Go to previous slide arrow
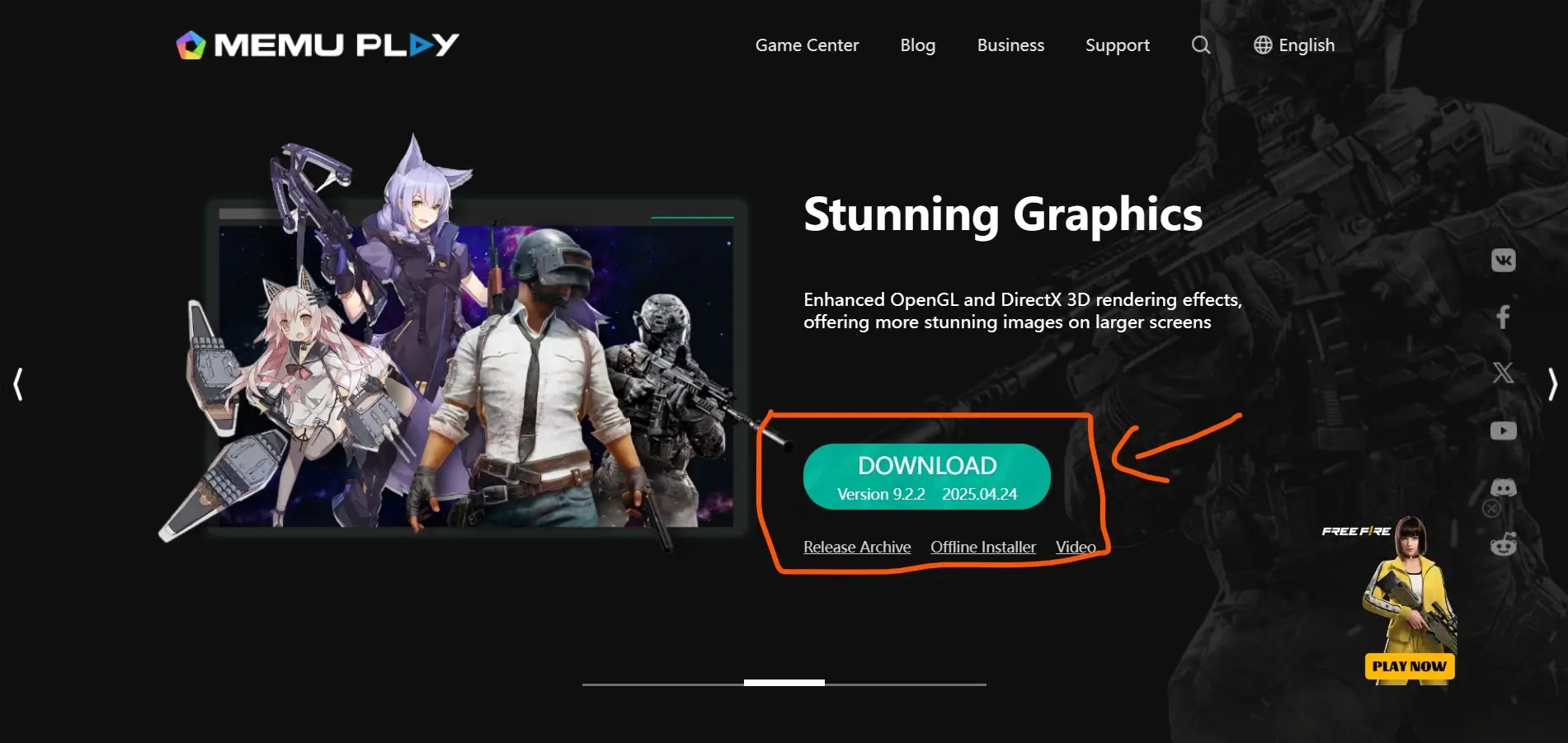Screen dimensions: 1568x743 (x=18, y=384)
